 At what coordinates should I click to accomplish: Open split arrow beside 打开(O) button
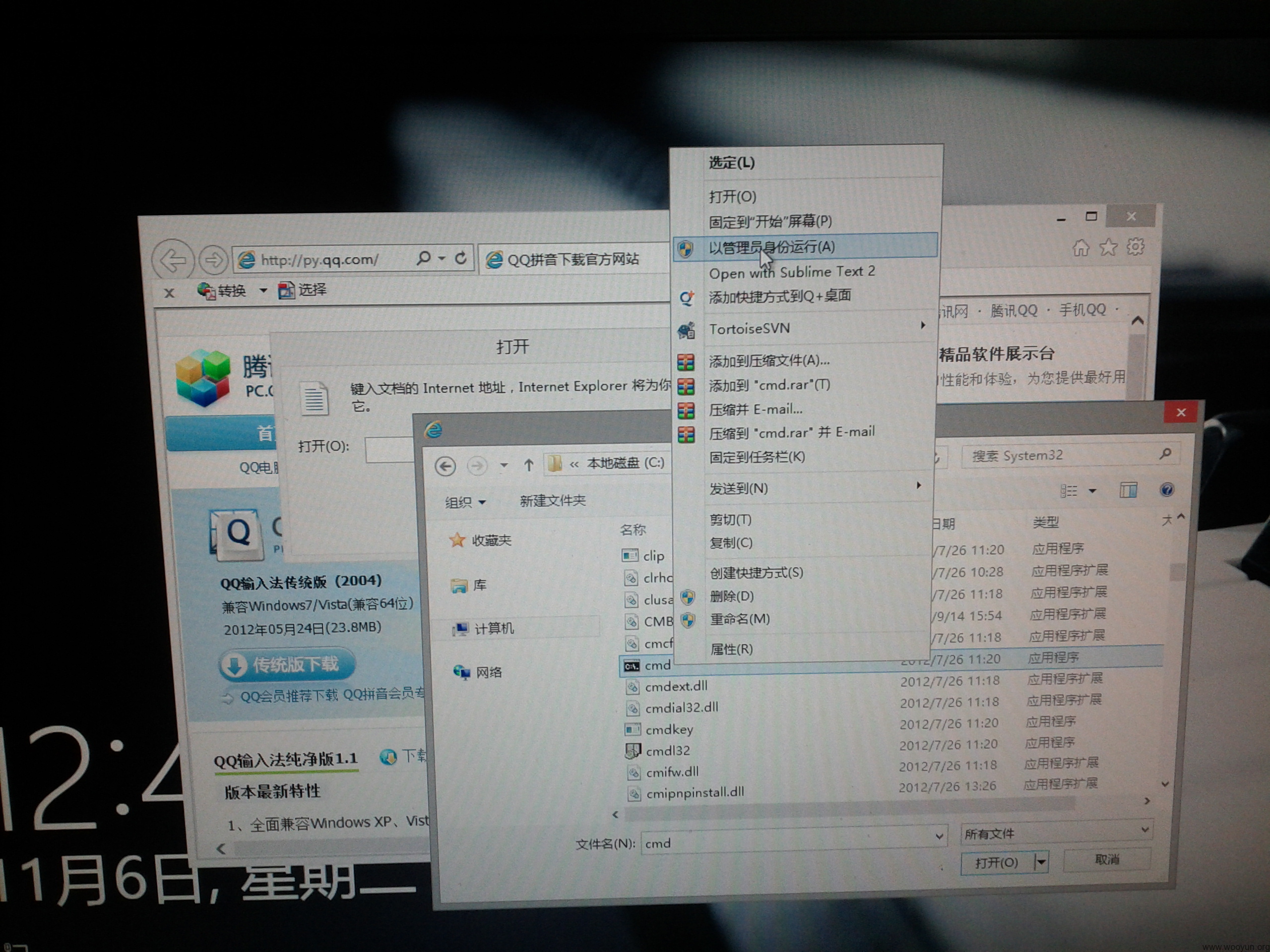coord(1041,862)
